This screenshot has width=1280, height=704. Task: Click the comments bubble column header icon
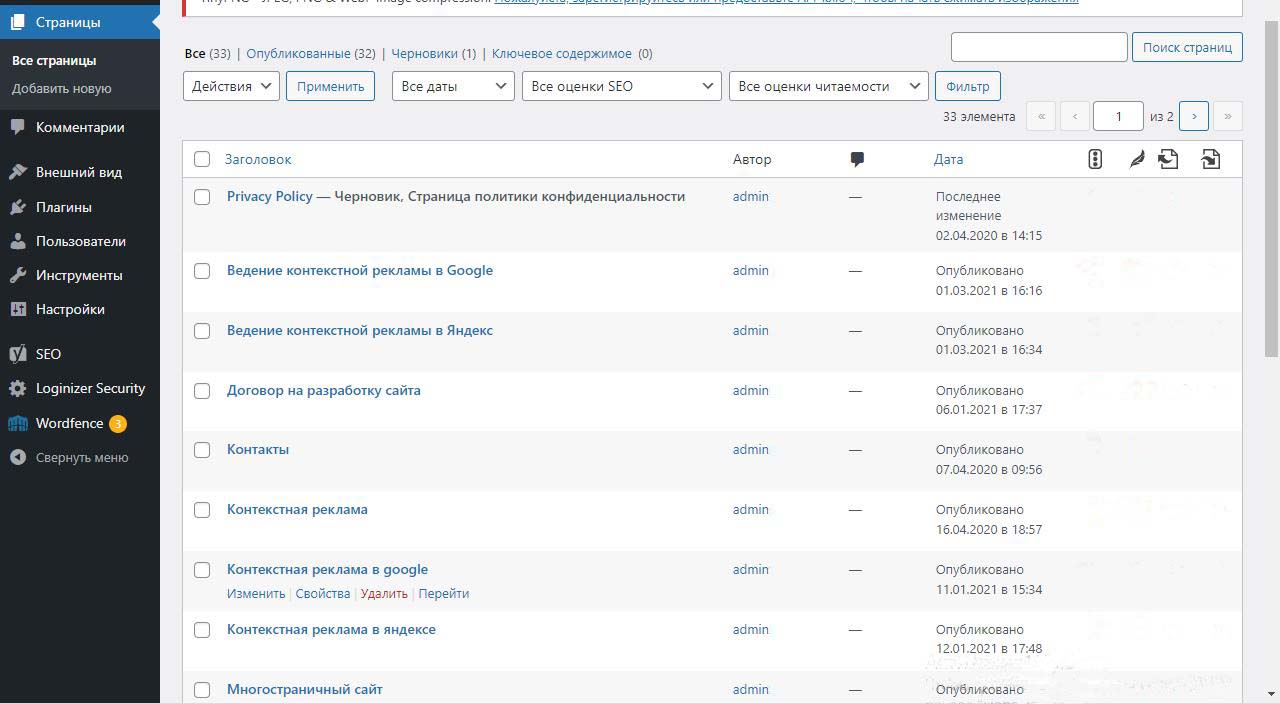(857, 159)
